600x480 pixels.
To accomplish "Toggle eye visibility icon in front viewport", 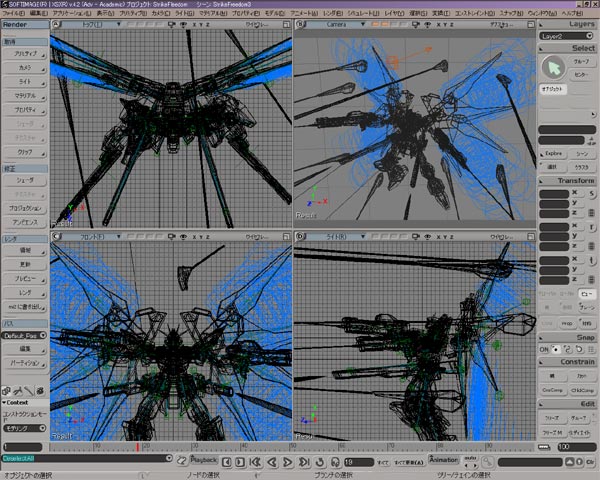I will 184,237.
